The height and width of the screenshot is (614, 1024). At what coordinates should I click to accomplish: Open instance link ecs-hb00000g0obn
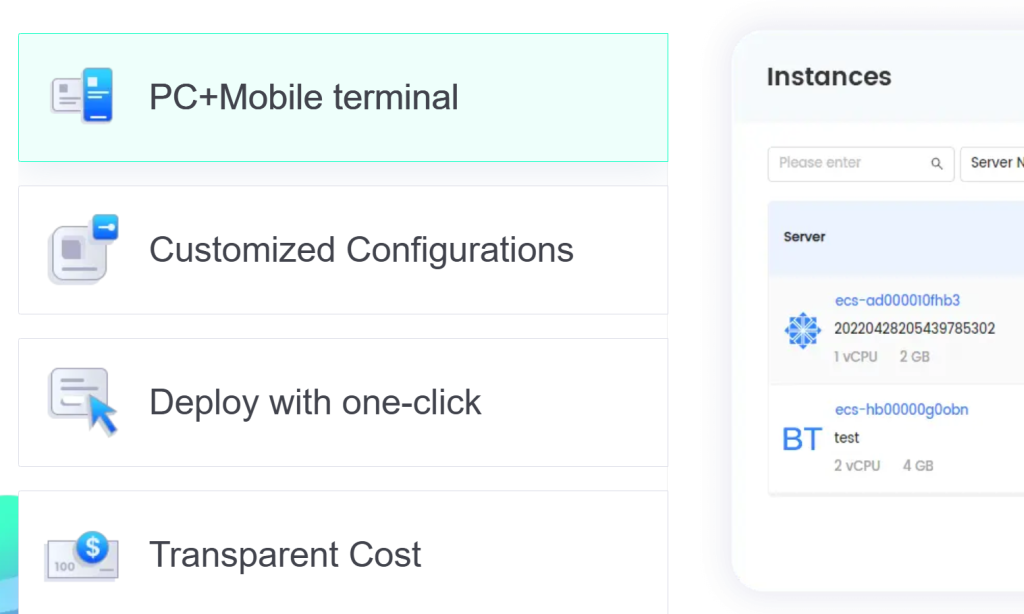[901, 409]
